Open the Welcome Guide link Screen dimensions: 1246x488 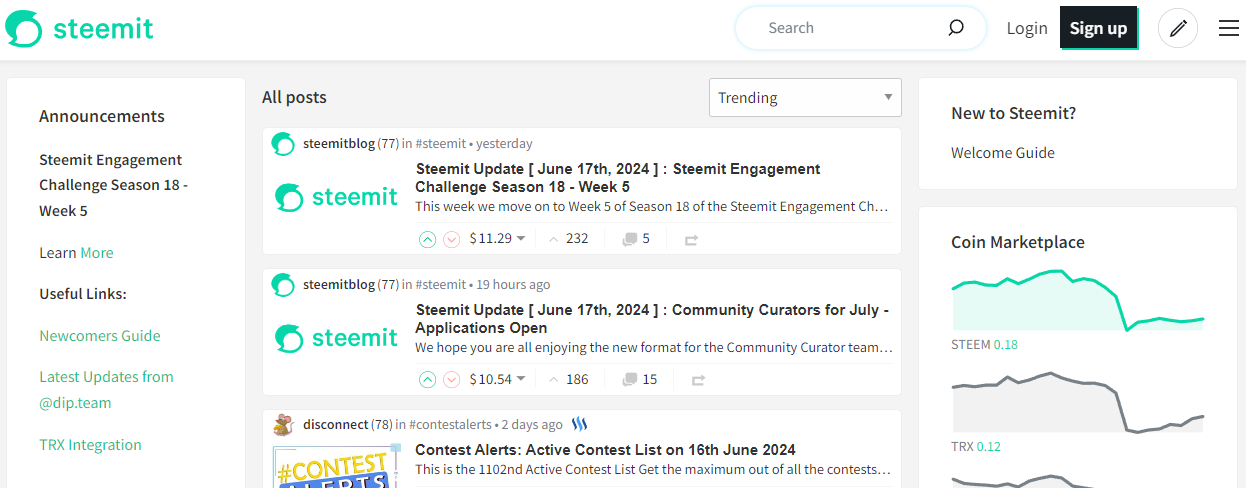pyautogui.click(x=1003, y=153)
